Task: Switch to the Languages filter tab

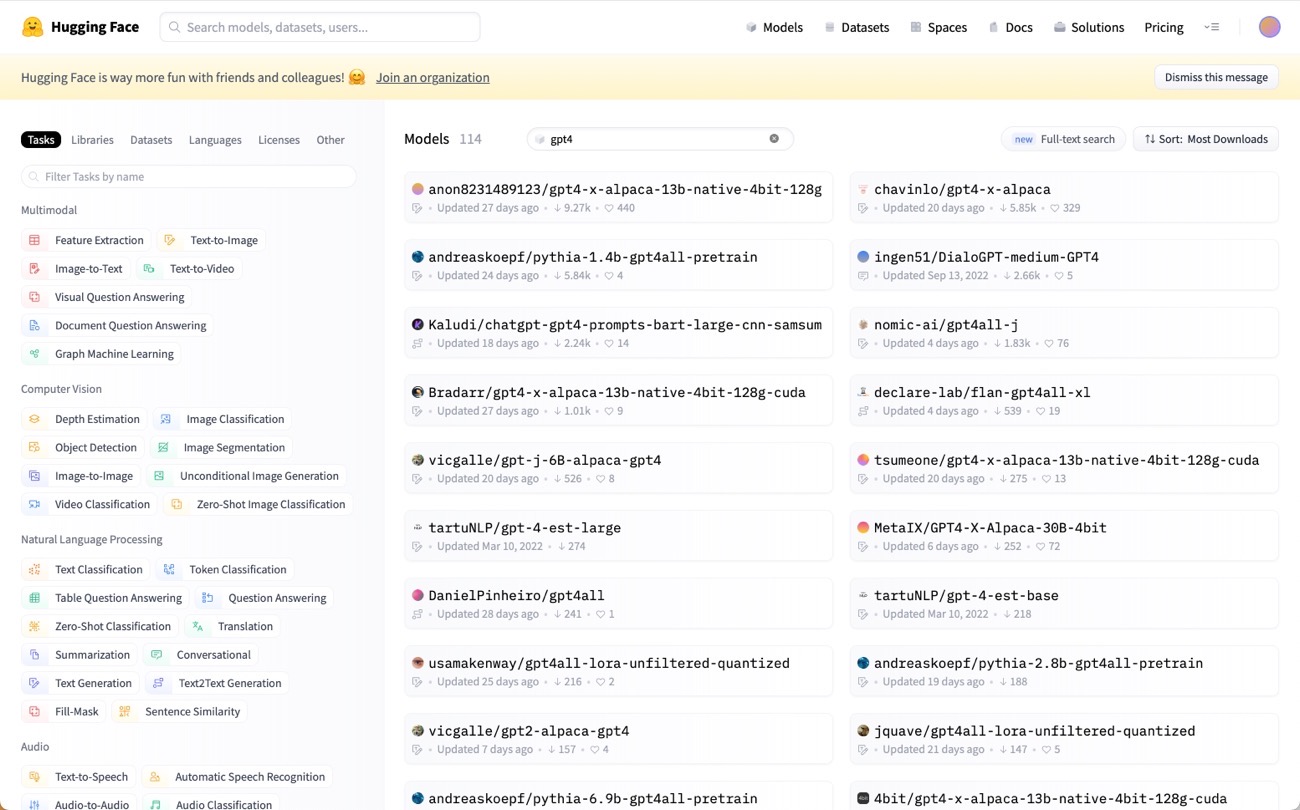Action: click(x=215, y=140)
